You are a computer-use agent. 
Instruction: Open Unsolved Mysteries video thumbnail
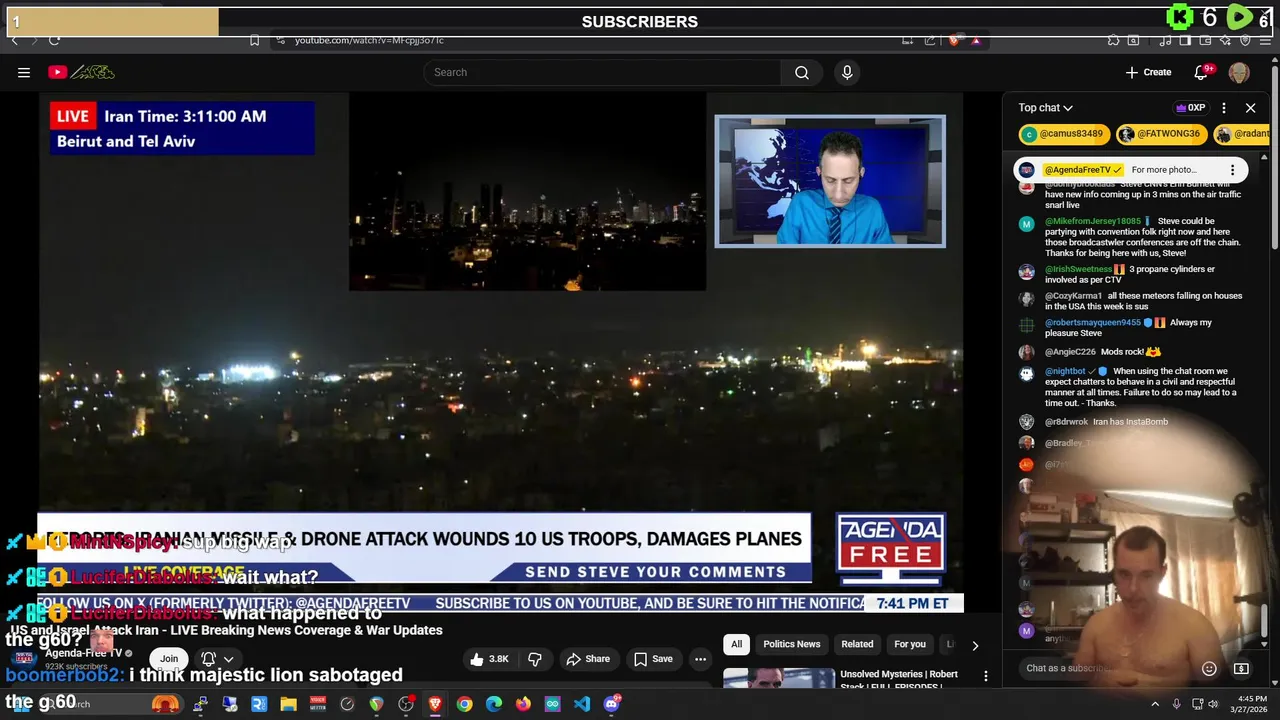pos(778,678)
